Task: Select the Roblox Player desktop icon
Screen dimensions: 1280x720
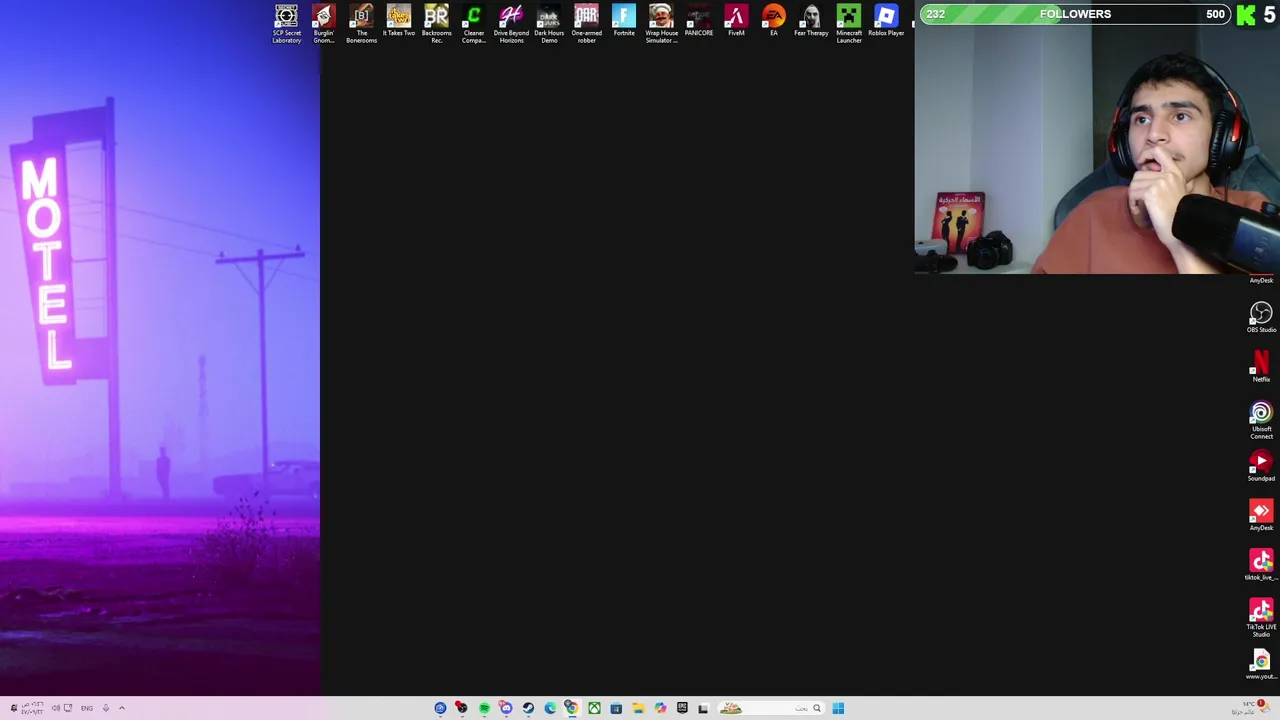Action: (886, 21)
